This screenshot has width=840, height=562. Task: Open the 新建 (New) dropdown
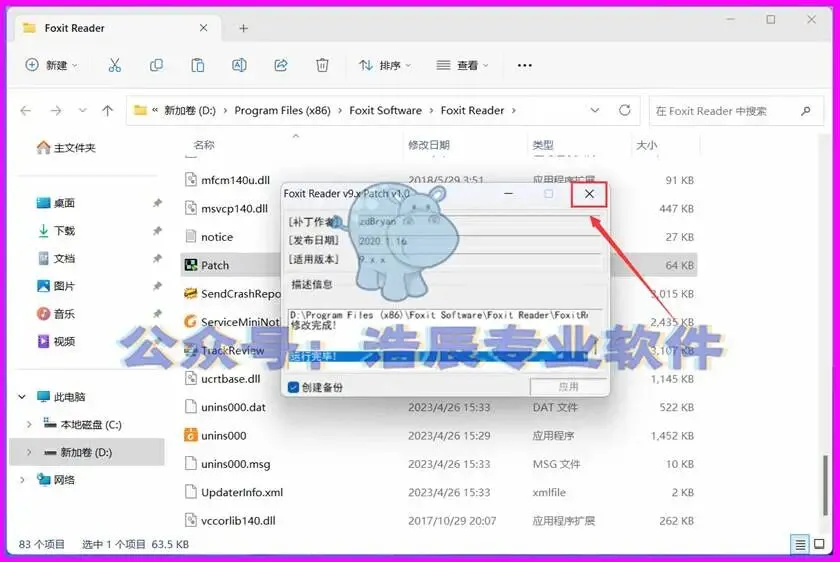51,65
